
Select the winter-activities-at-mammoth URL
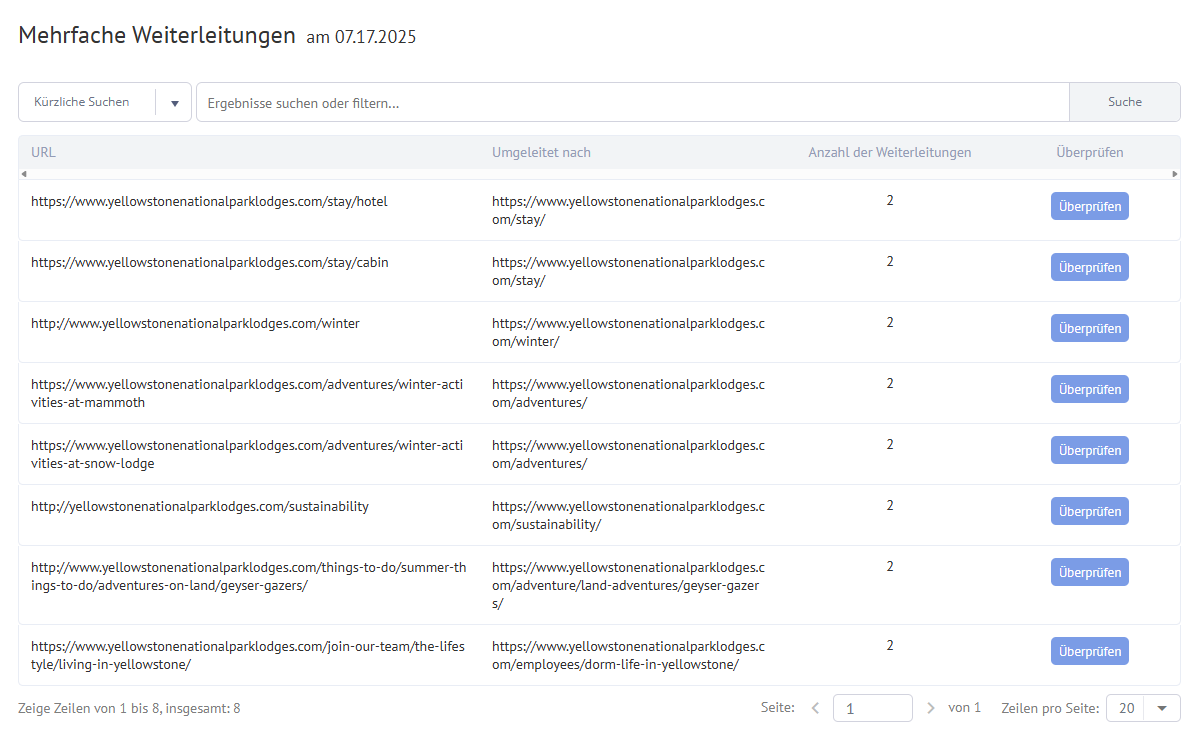pos(247,393)
